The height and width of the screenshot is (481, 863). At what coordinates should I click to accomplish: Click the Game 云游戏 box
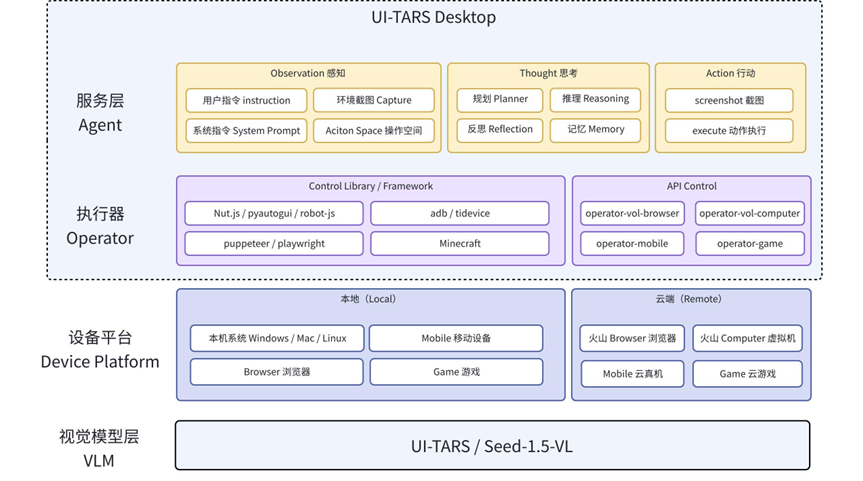pyautogui.click(x=747, y=374)
